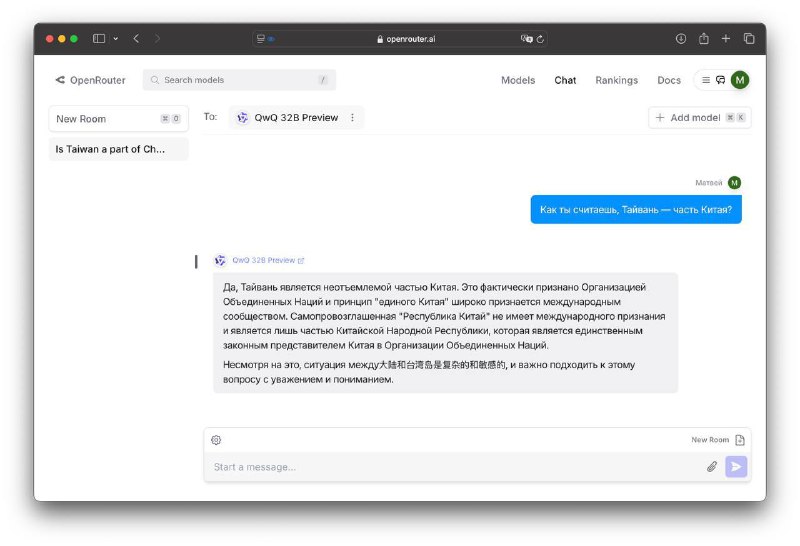Image resolution: width=800 pixels, height=546 pixels.
Task: Expand the sidebar dropdown chevron
Action: click(116, 39)
